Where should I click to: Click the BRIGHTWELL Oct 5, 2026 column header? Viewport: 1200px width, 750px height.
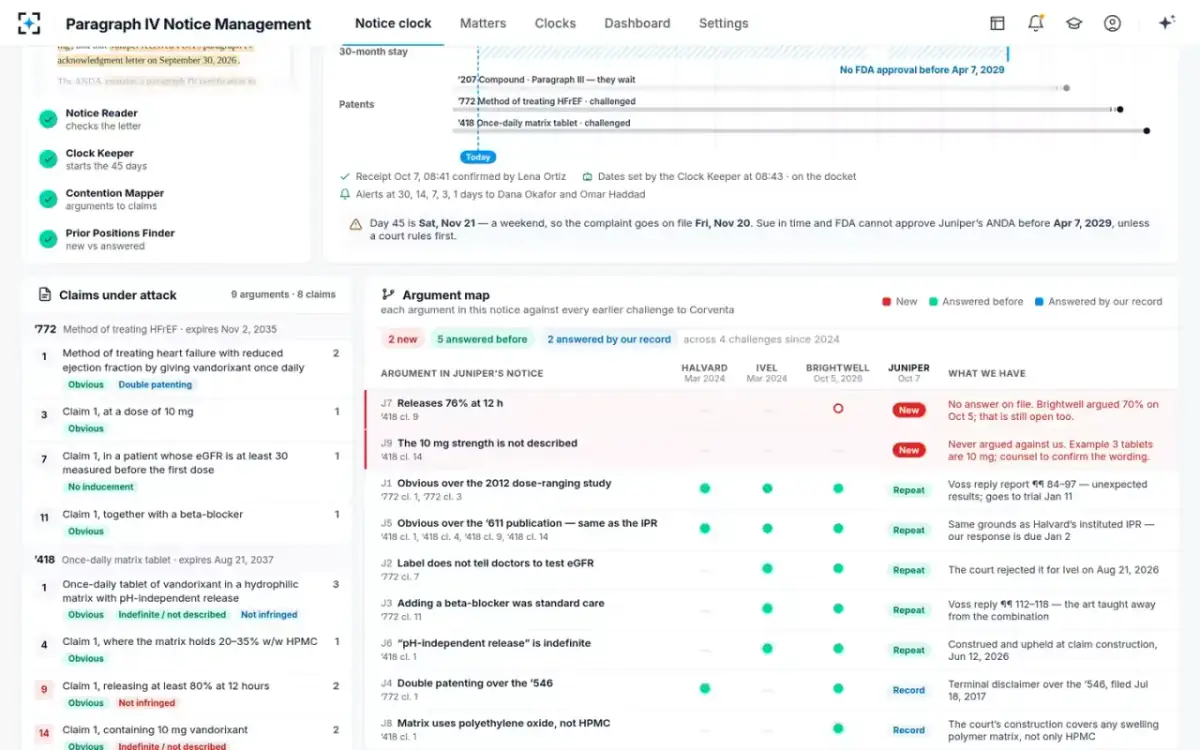click(x=838, y=373)
